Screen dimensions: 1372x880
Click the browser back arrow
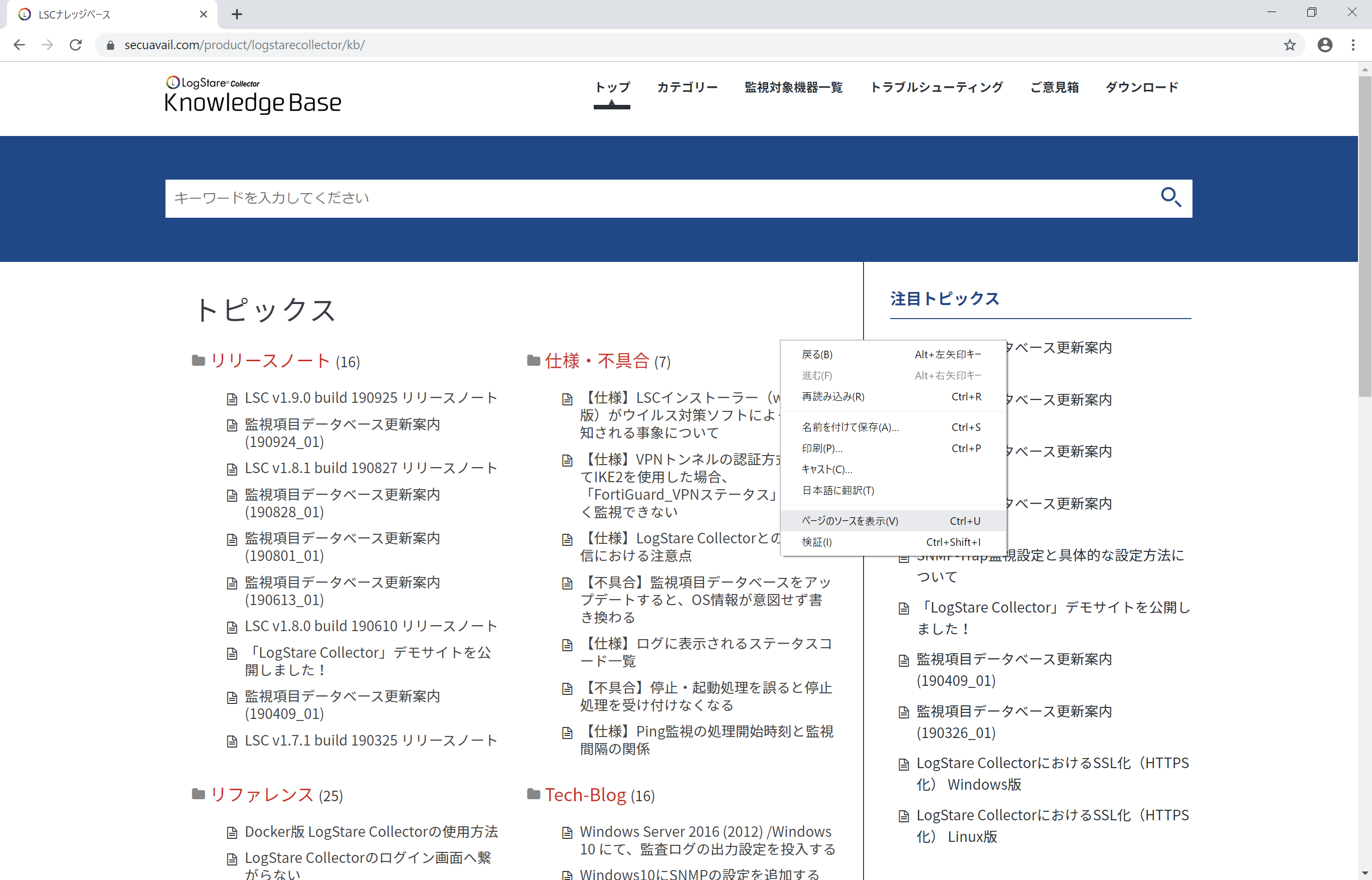pyautogui.click(x=20, y=45)
